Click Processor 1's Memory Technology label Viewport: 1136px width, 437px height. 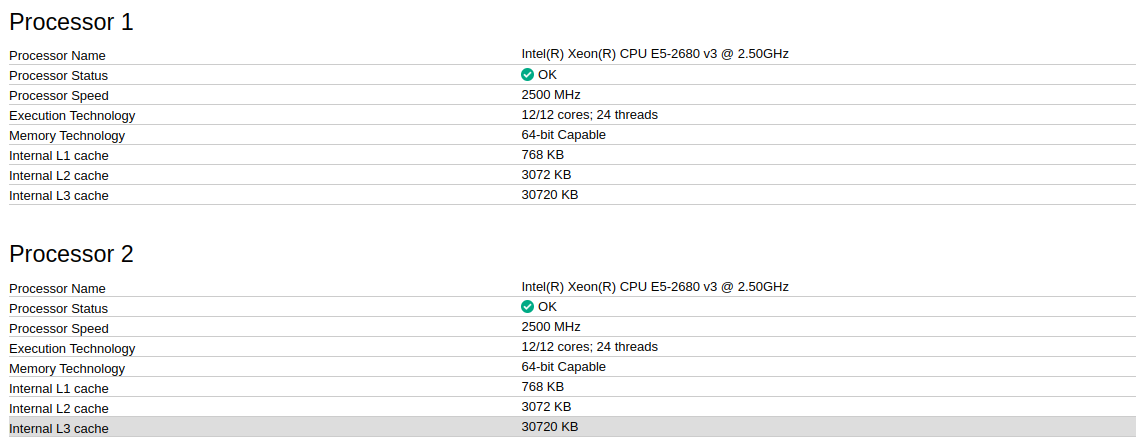click(67, 136)
